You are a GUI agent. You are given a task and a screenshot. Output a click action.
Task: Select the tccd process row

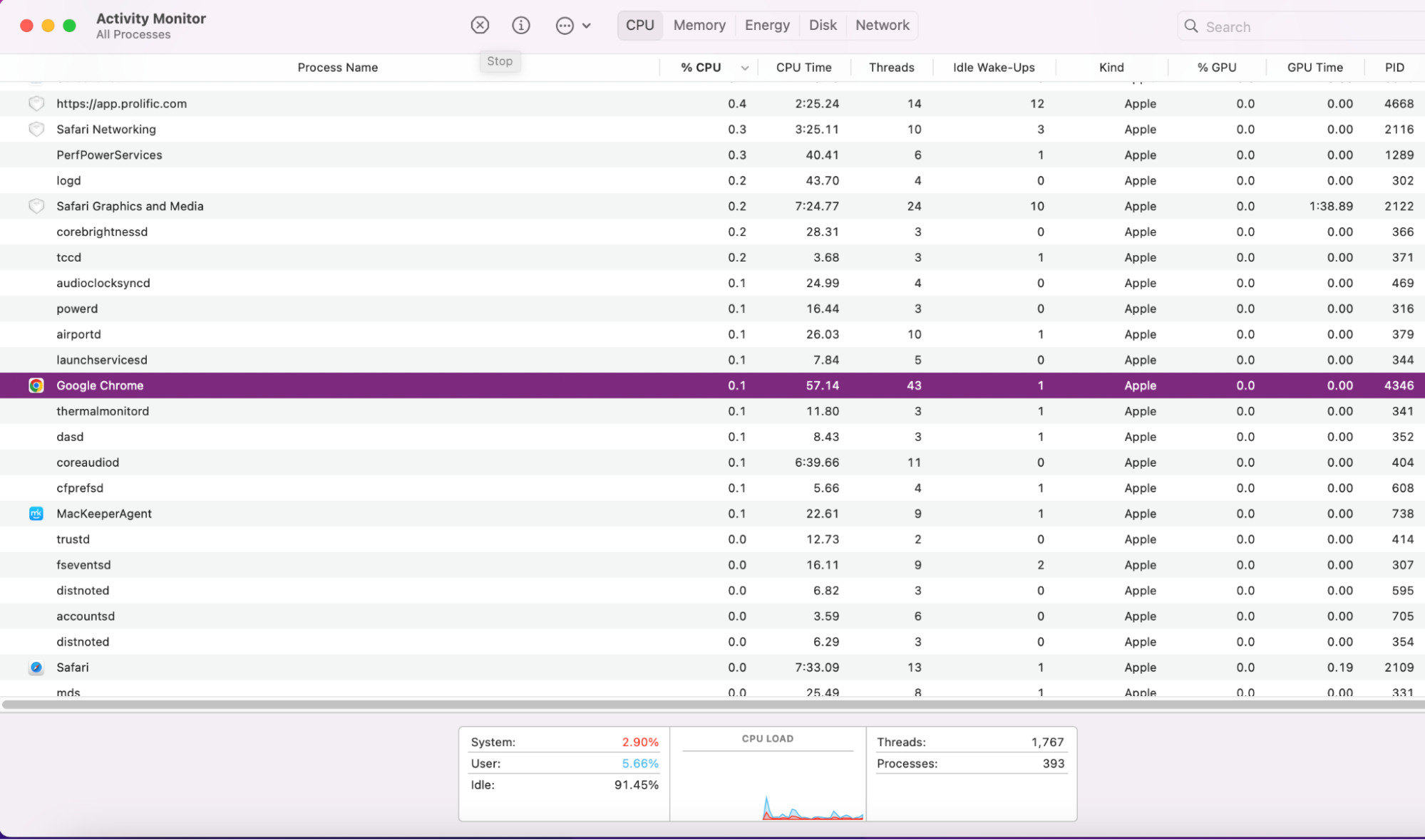712,257
